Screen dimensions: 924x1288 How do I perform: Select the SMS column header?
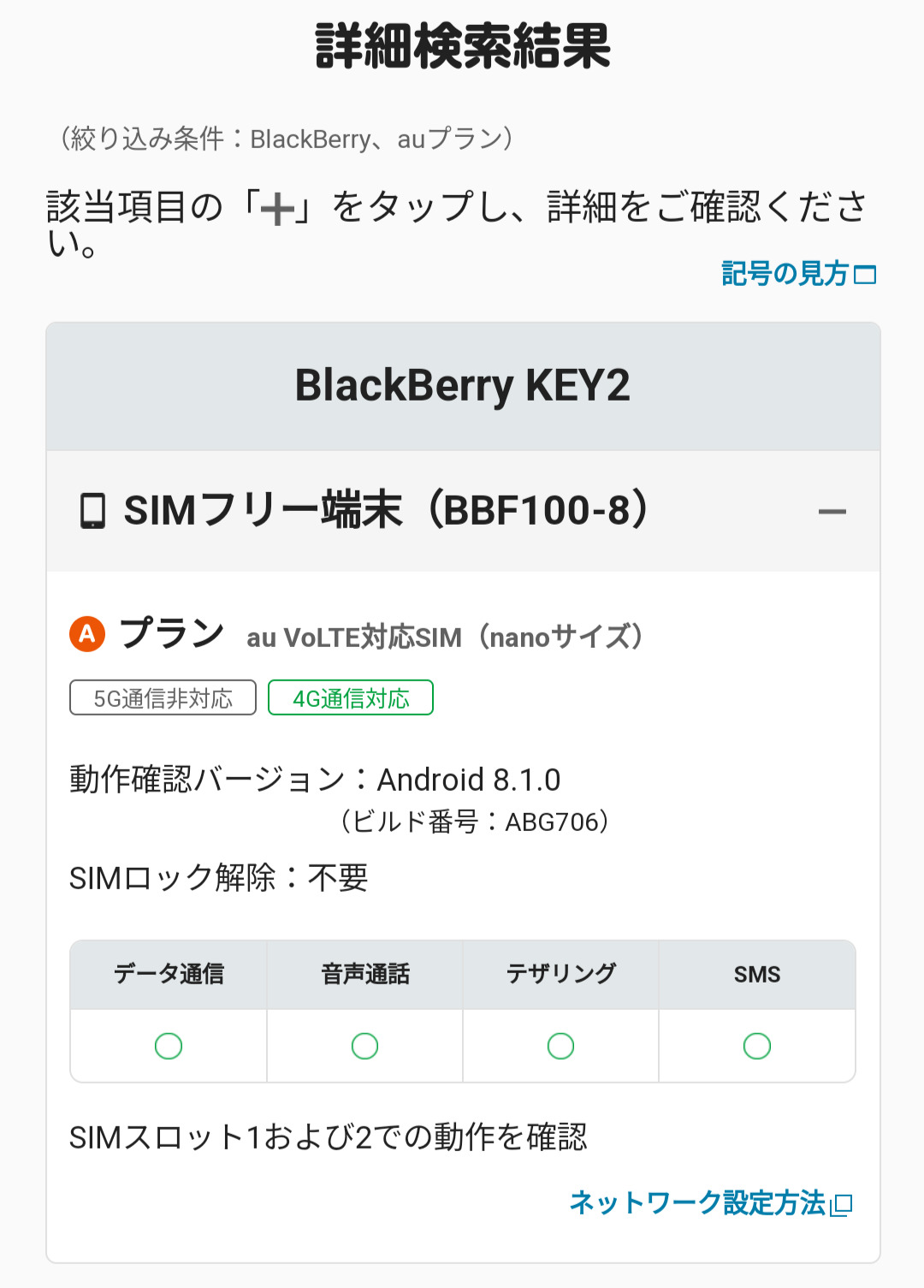click(x=757, y=974)
